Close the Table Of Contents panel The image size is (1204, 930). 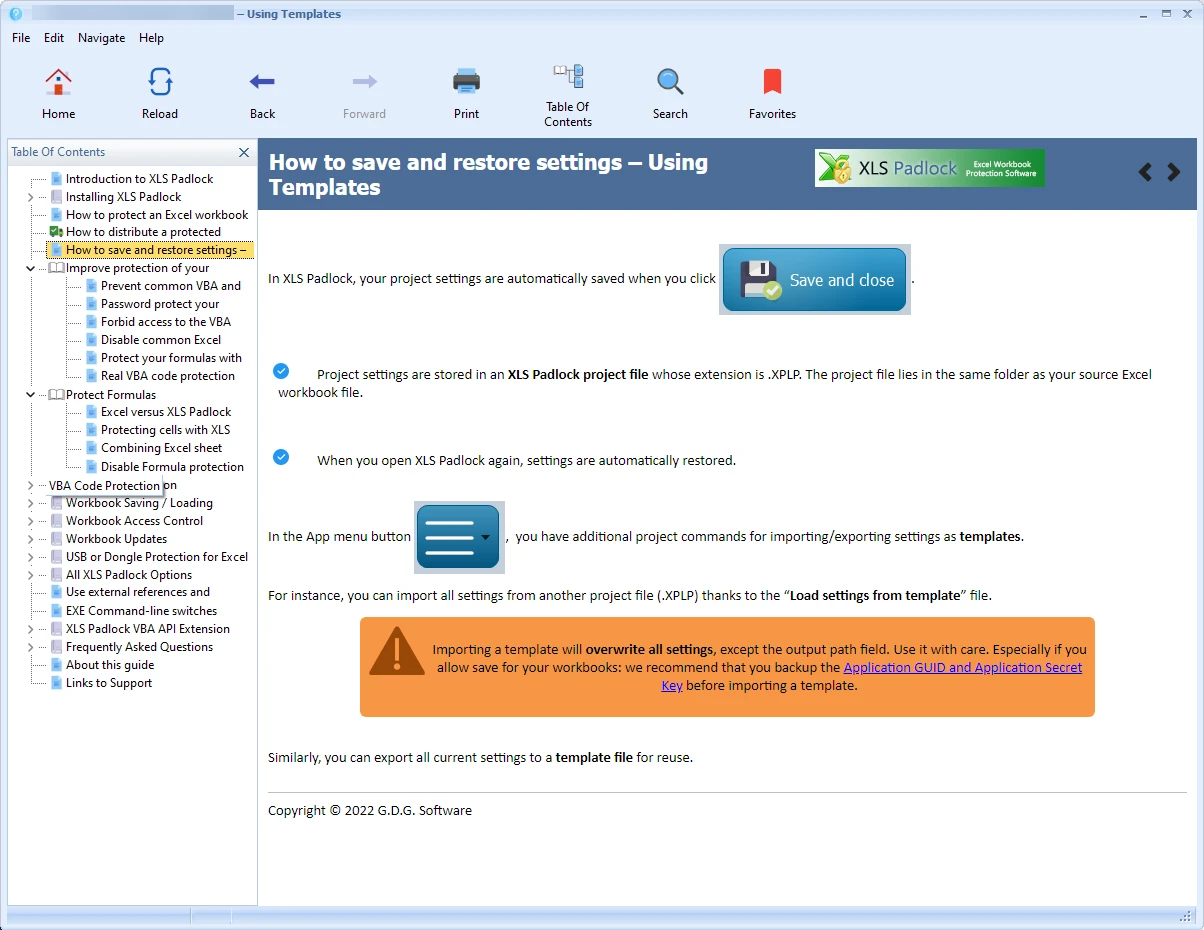pyautogui.click(x=244, y=152)
